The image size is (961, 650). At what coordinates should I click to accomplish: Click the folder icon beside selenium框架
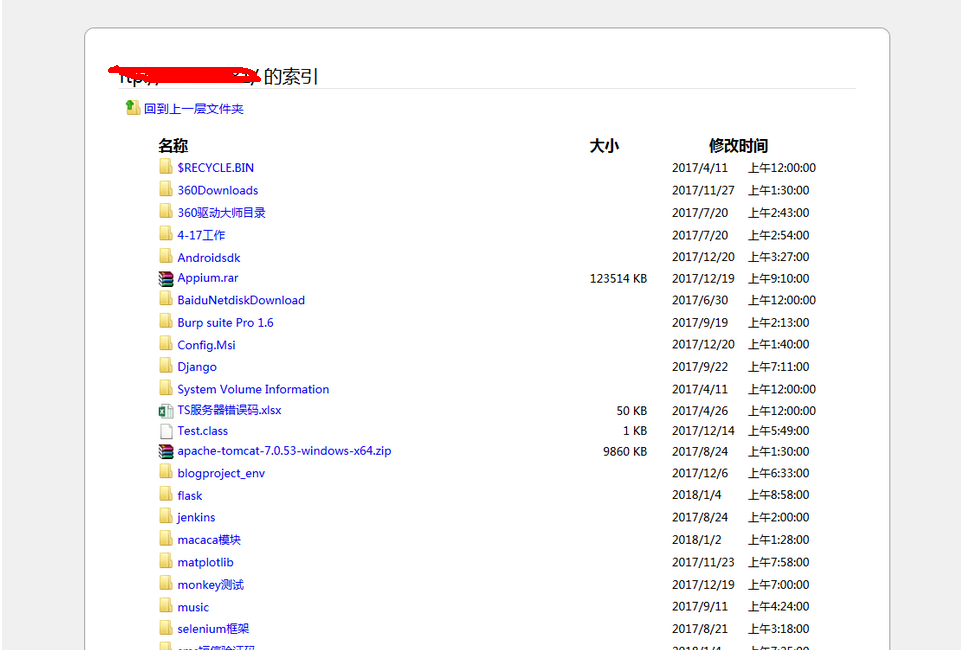(x=165, y=628)
